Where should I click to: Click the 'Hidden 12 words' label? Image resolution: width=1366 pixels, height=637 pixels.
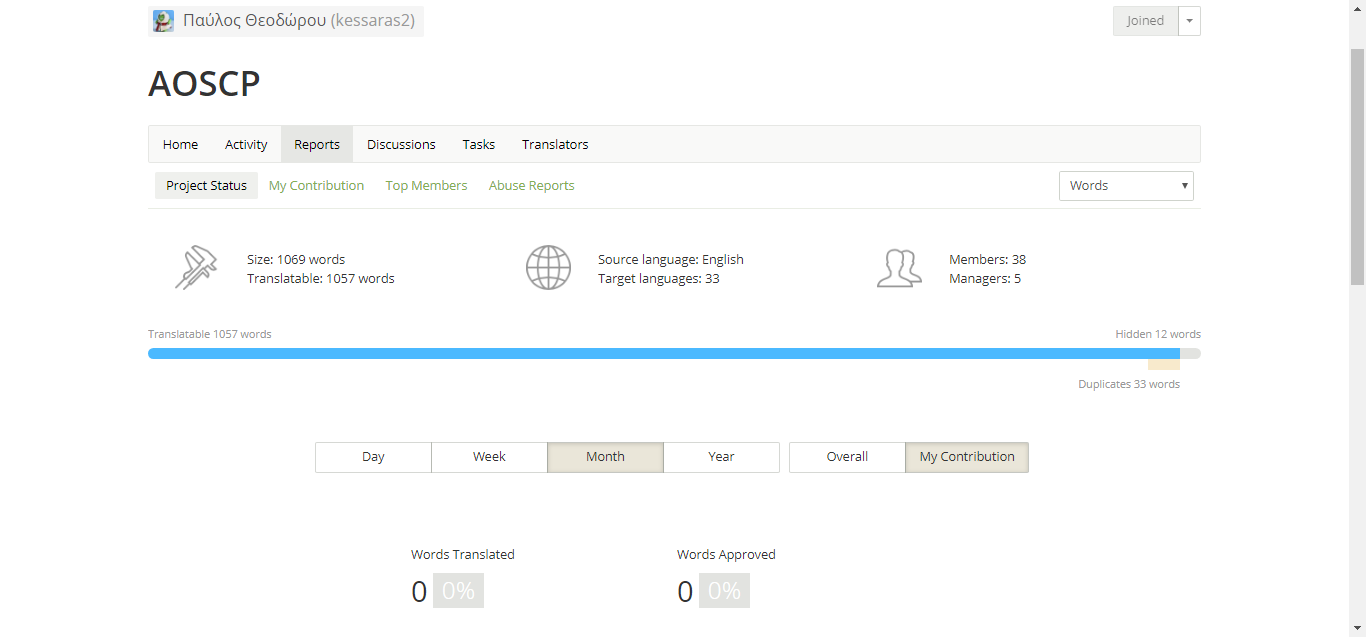point(1158,334)
